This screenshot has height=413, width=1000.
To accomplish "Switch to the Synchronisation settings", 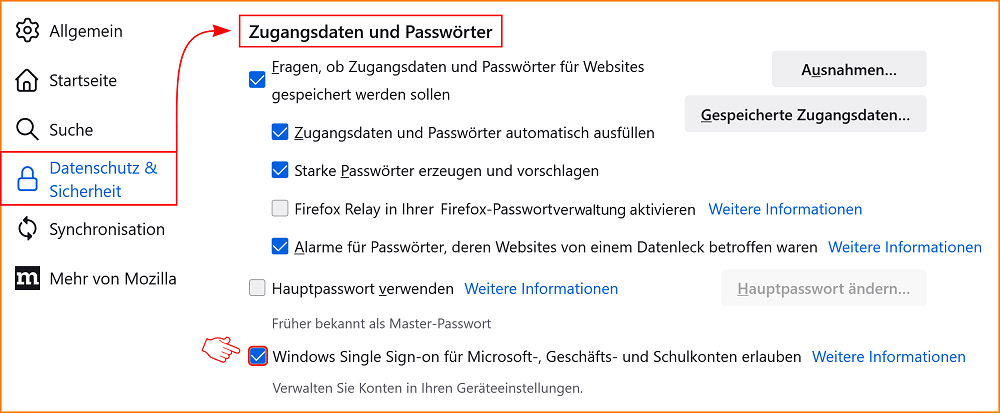I will [x=107, y=229].
